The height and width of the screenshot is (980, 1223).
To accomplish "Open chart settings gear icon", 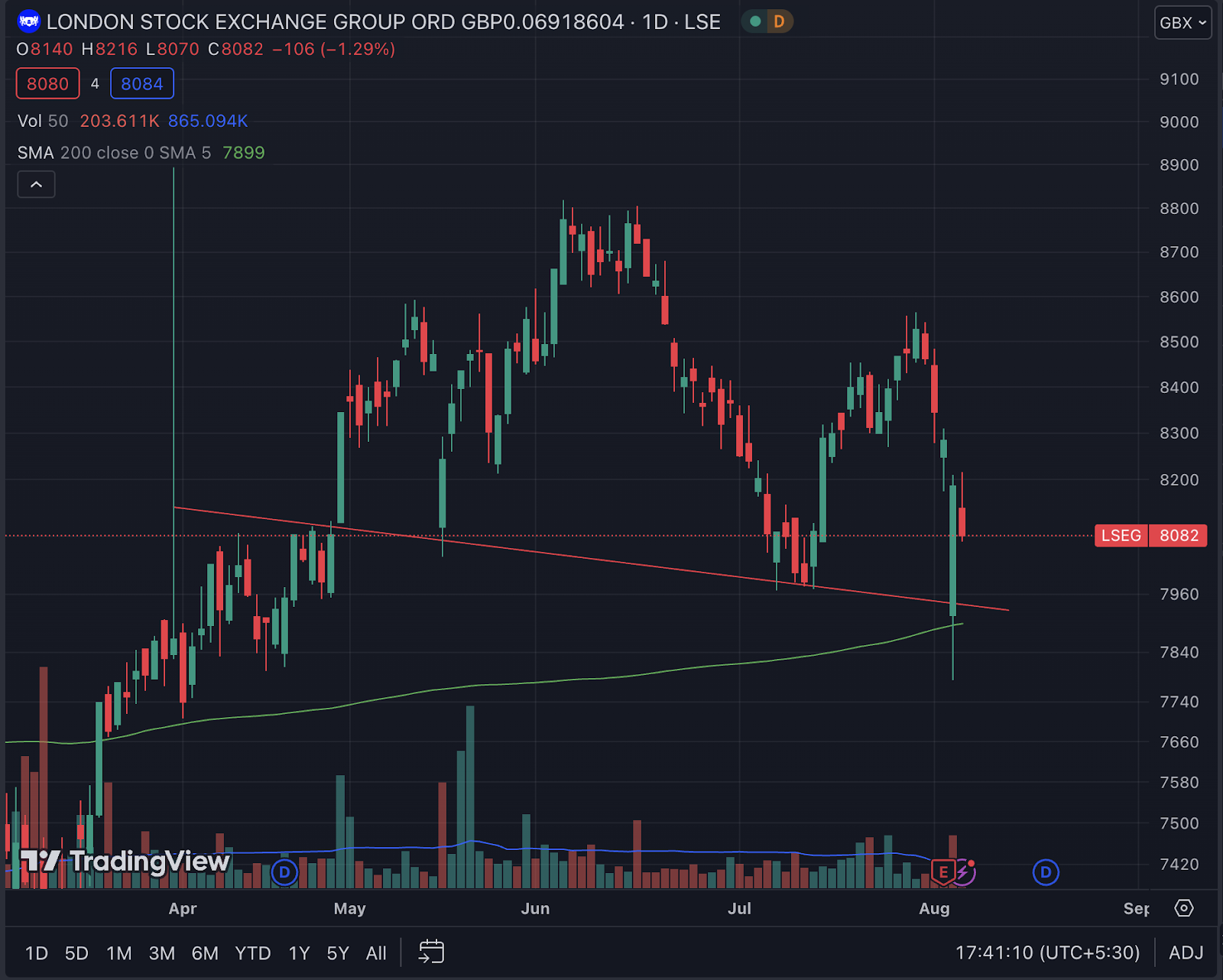I will click(x=1184, y=908).
